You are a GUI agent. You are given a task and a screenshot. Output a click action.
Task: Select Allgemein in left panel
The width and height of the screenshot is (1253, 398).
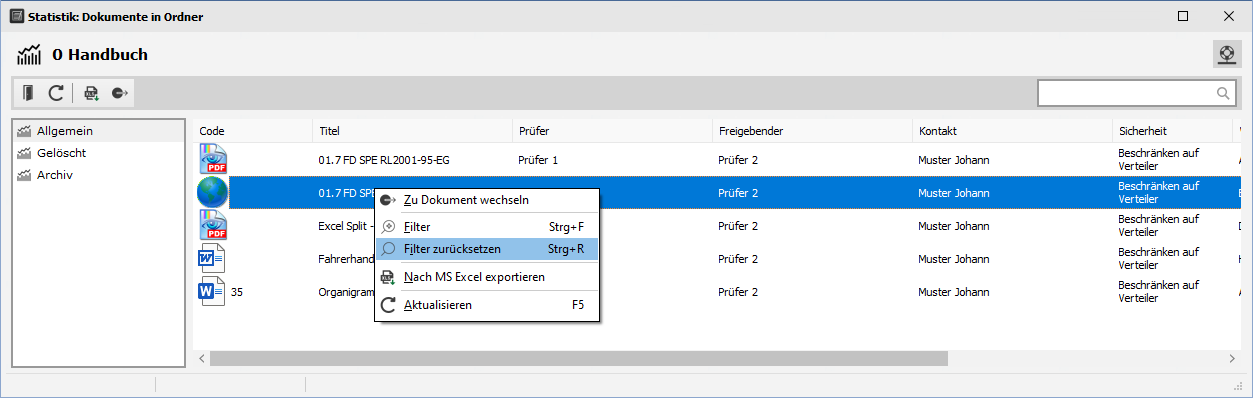98,131
